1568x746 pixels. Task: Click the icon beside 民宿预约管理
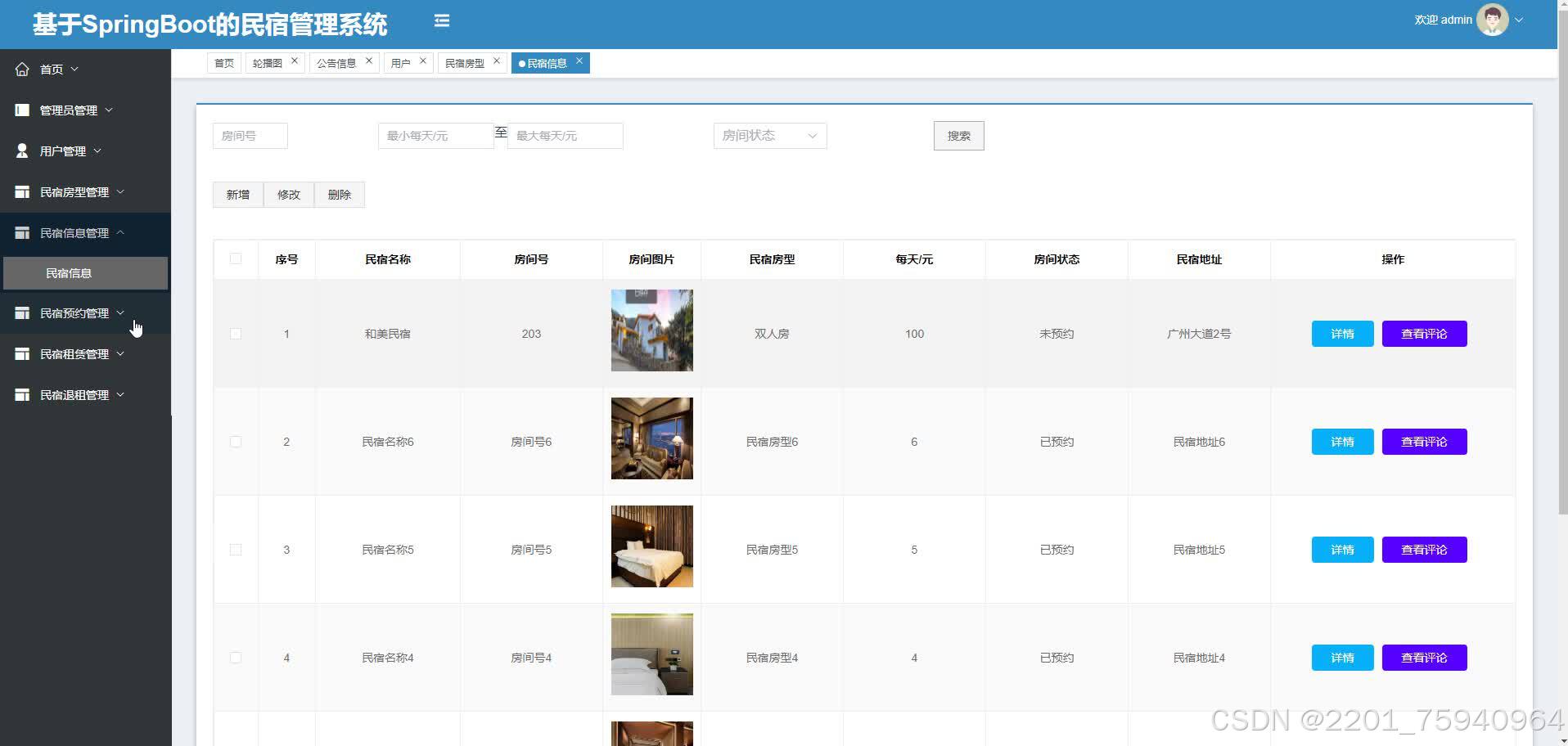pyautogui.click(x=22, y=313)
